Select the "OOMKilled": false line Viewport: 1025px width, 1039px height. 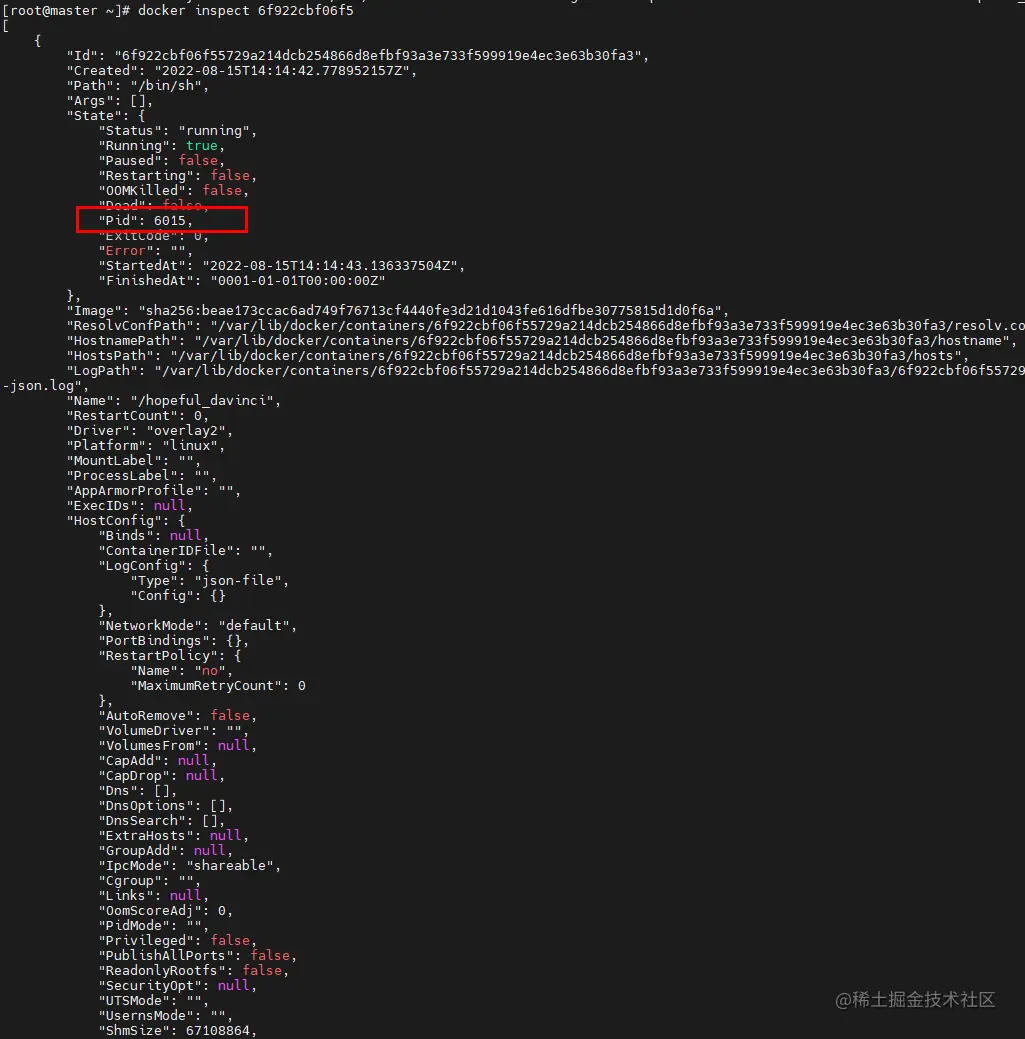click(x=174, y=191)
